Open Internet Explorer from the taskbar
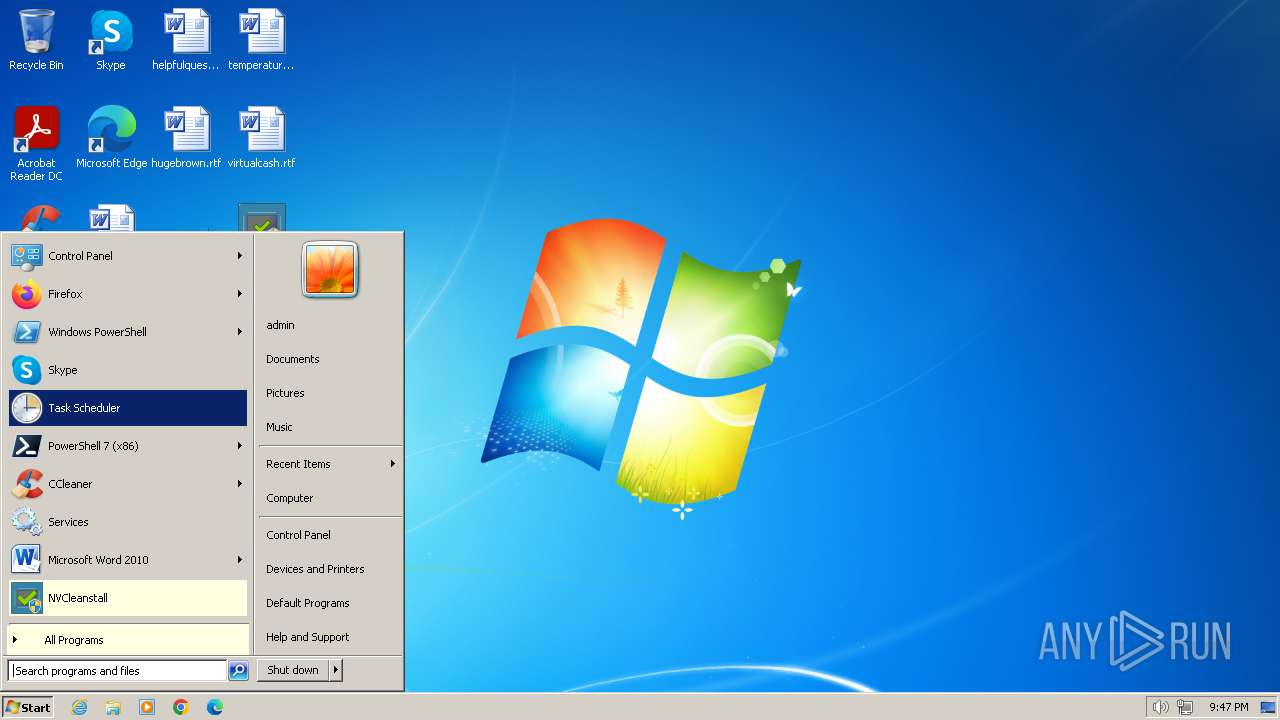The width and height of the screenshot is (1280, 720). [79, 707]
